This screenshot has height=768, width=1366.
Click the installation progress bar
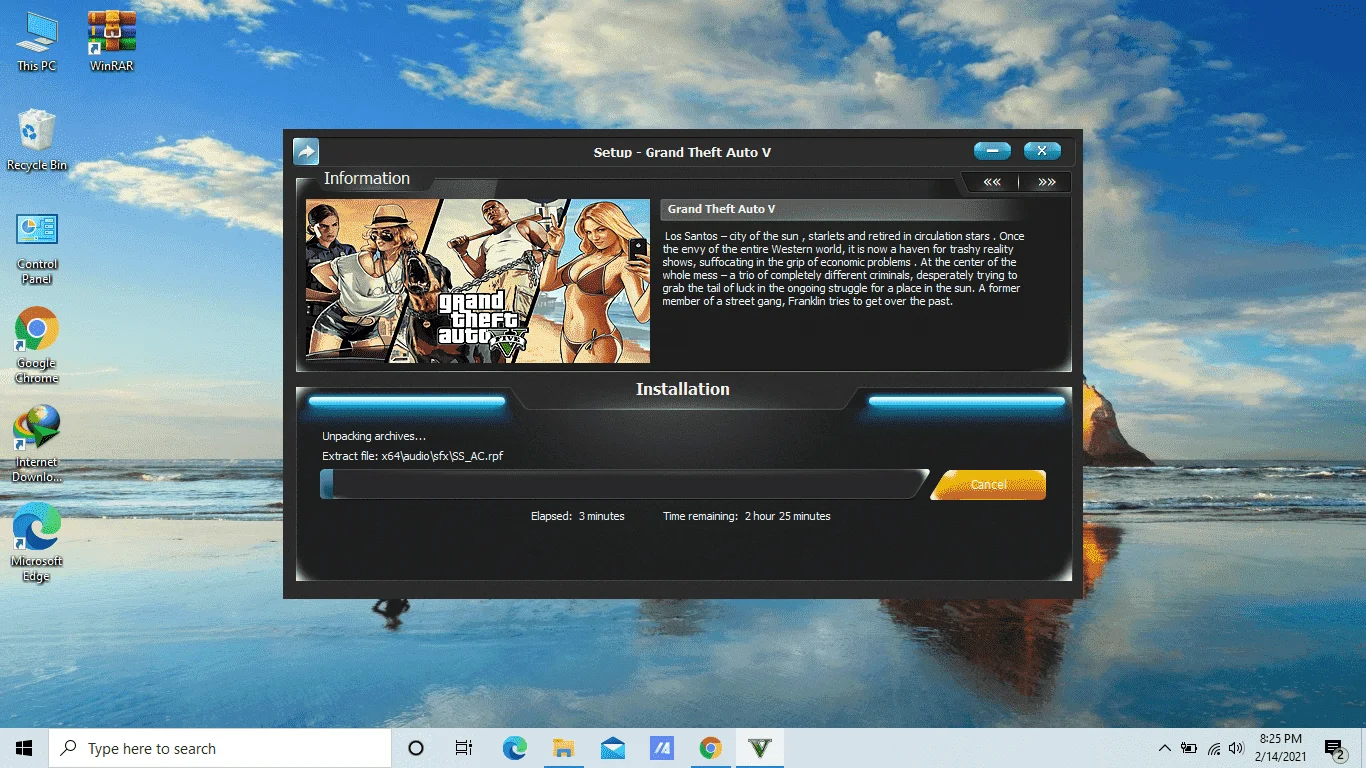623,484
